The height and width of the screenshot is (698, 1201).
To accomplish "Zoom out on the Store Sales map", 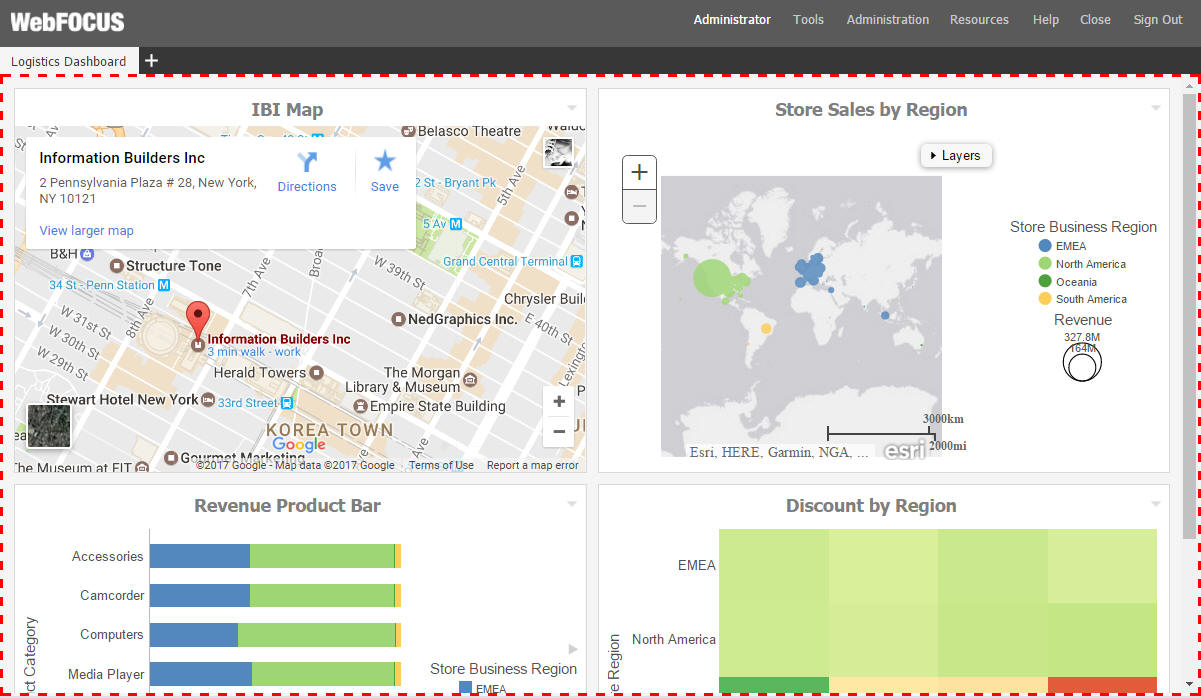I will [x=639, y=206].
